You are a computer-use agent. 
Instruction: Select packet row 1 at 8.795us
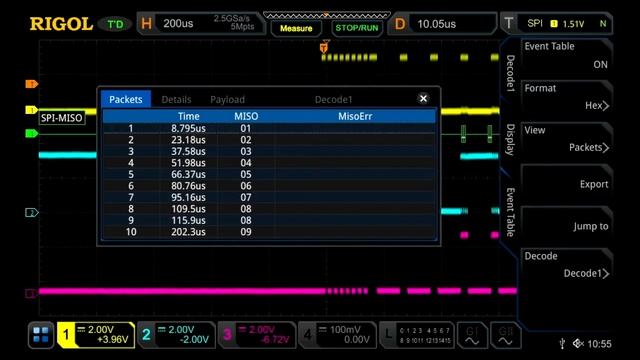(269, 128)
